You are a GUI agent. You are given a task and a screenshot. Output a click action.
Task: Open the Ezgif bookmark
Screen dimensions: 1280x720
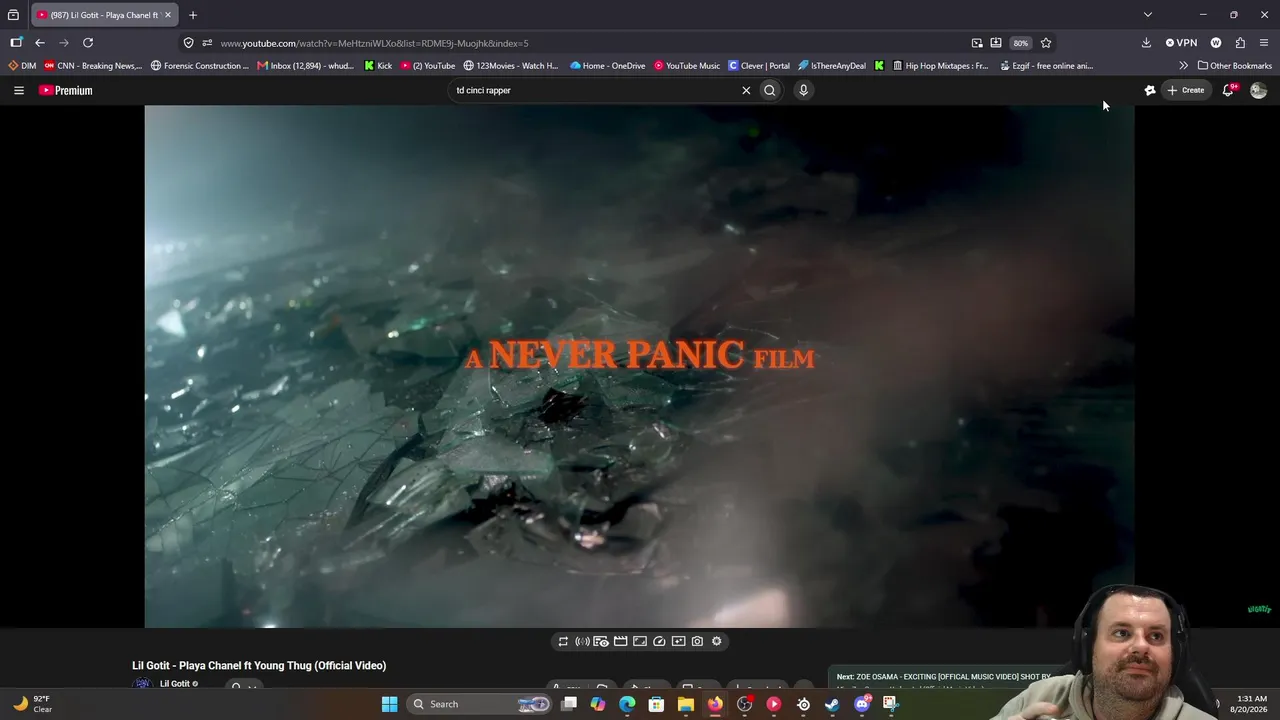[x=1046, y=66]
